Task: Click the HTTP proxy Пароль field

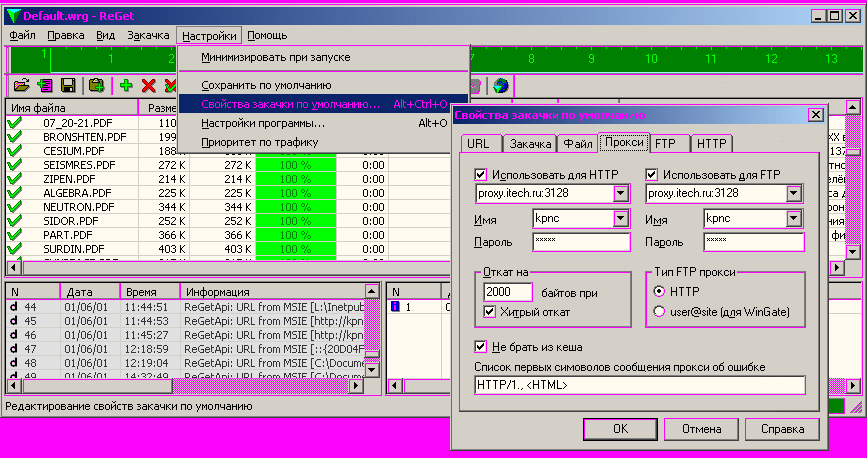Action: pyautogui.click(x=581, y=242)
